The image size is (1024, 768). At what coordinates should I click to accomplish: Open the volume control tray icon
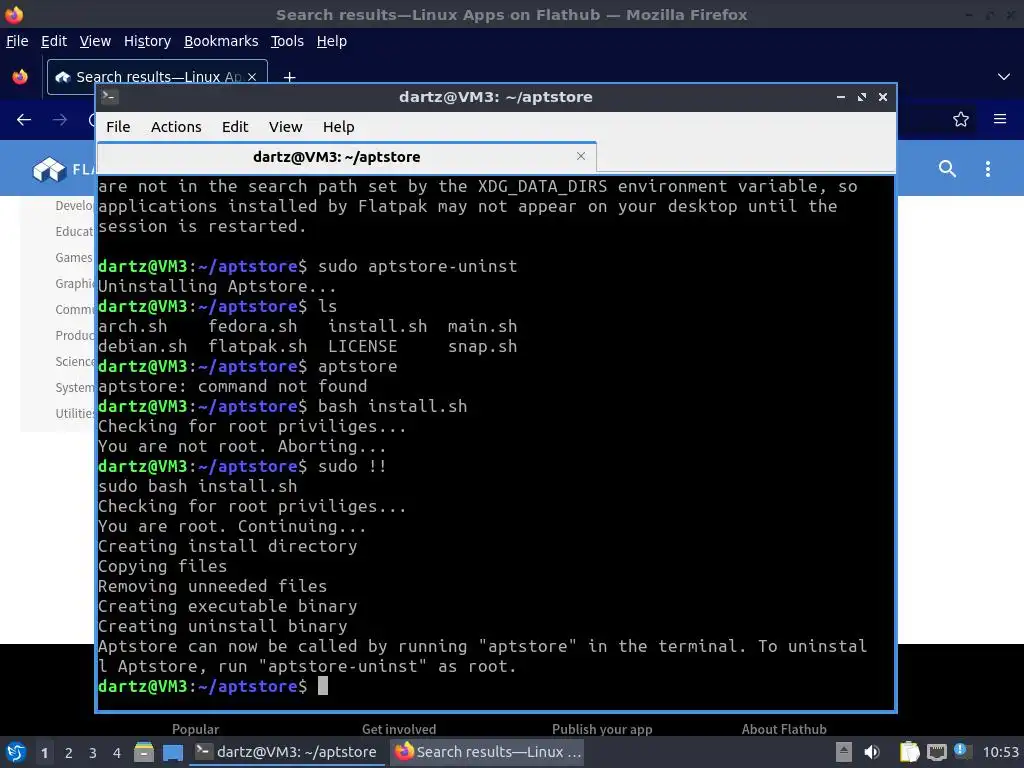[872, 752]
